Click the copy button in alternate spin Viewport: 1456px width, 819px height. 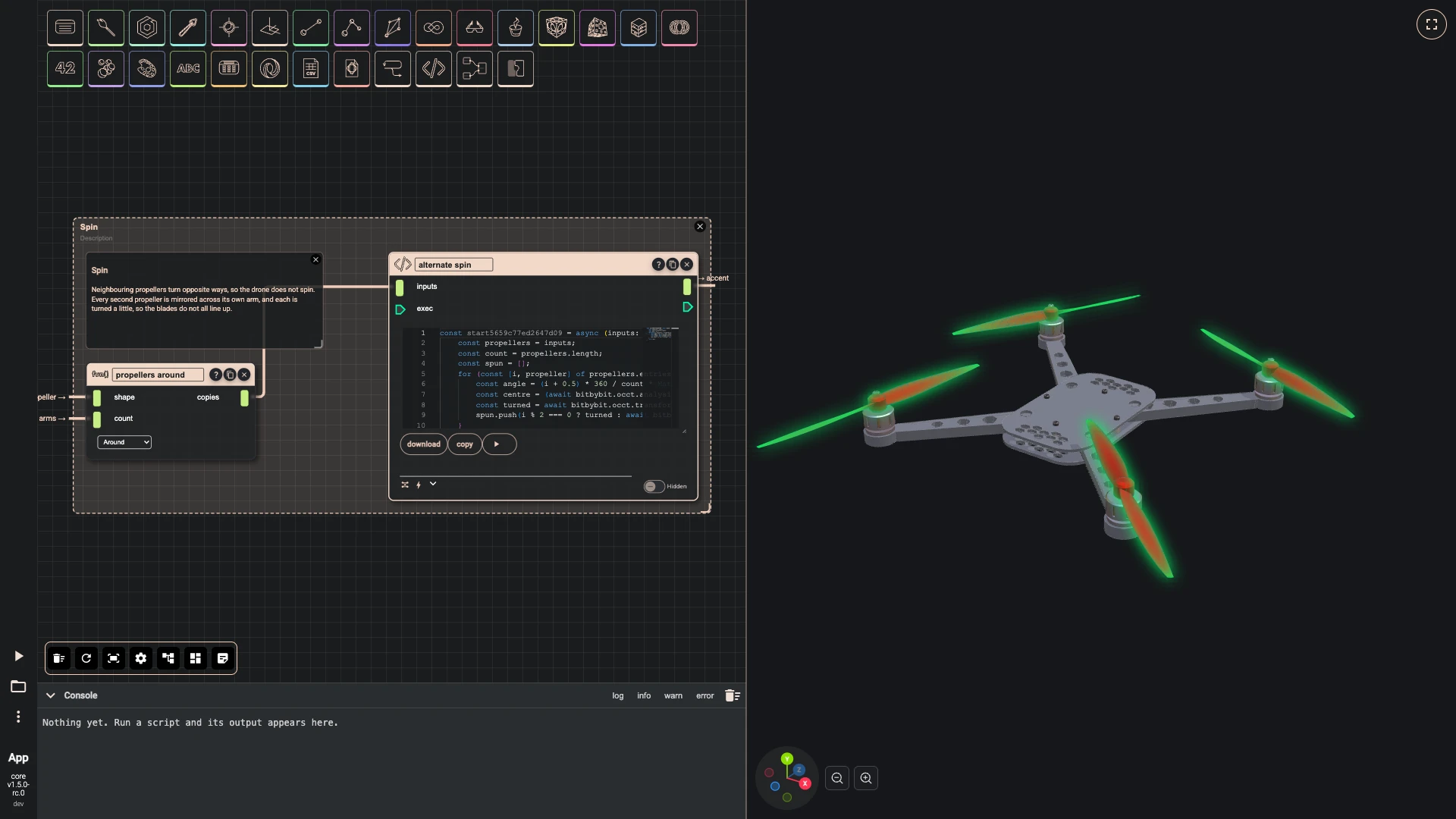point(465,444)
